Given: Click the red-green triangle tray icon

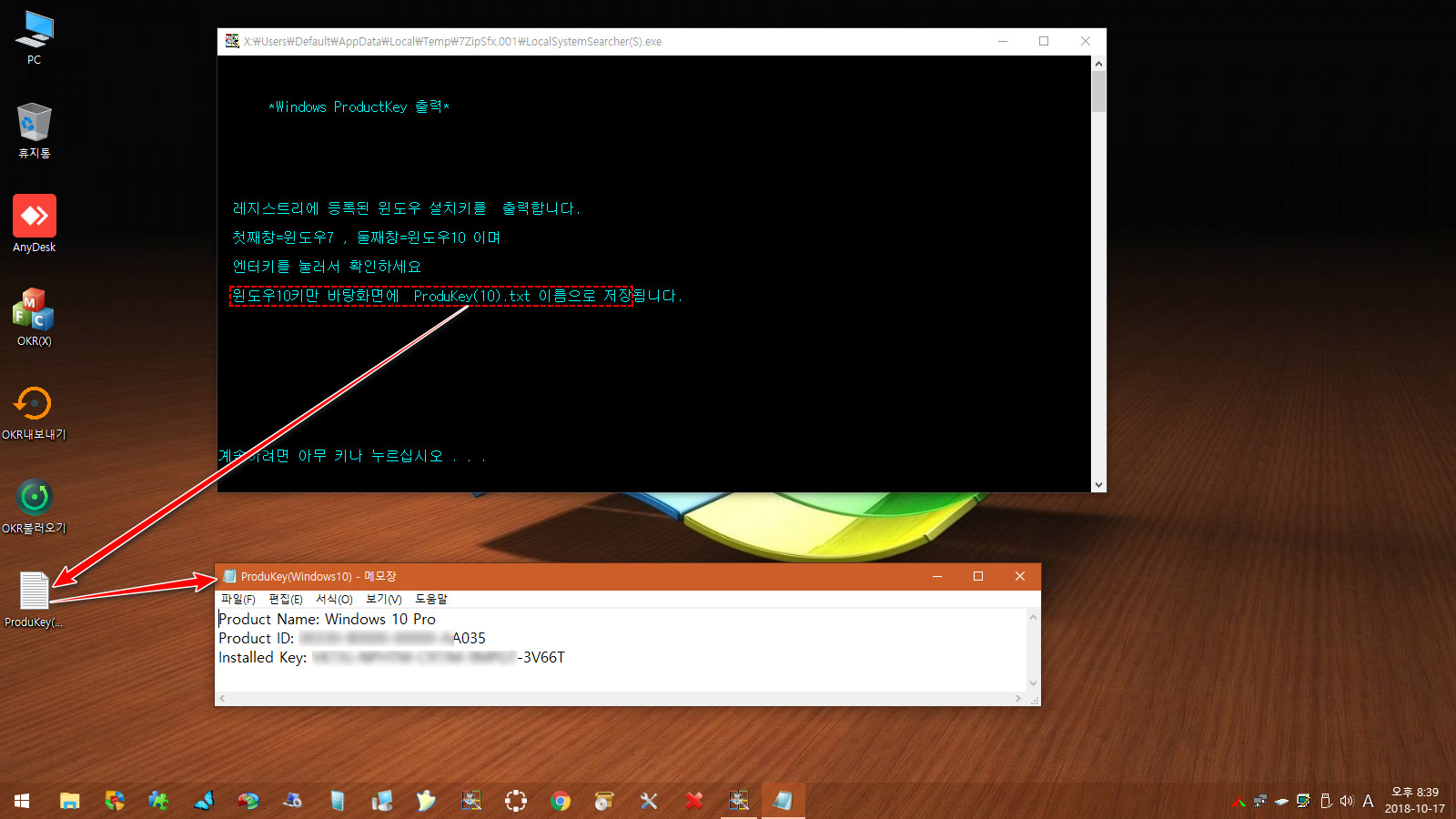Looking at the screenshot, I should [x=1239, y=802].
